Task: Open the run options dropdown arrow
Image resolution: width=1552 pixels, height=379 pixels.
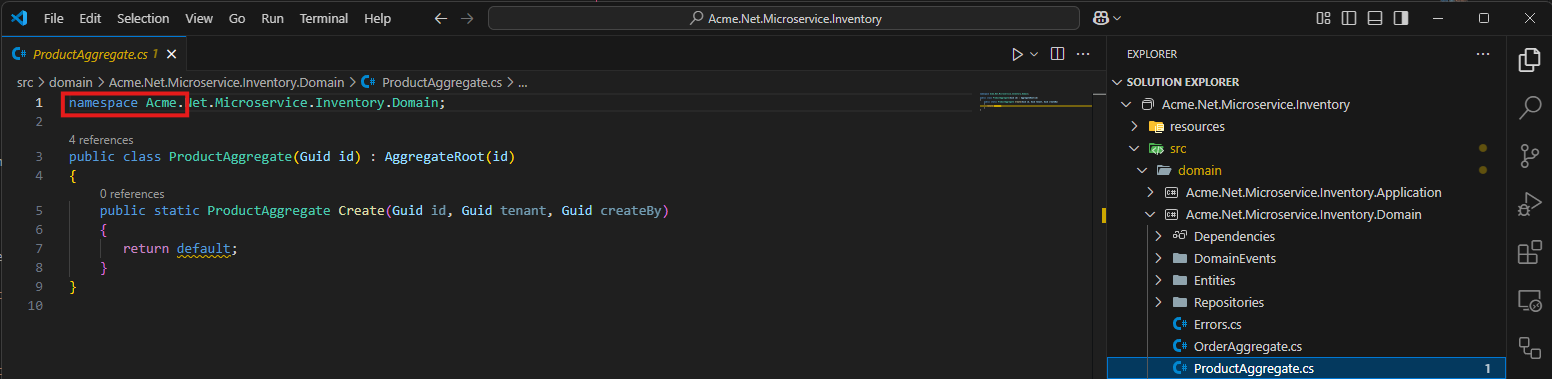Action: [x=1034, y=54]
